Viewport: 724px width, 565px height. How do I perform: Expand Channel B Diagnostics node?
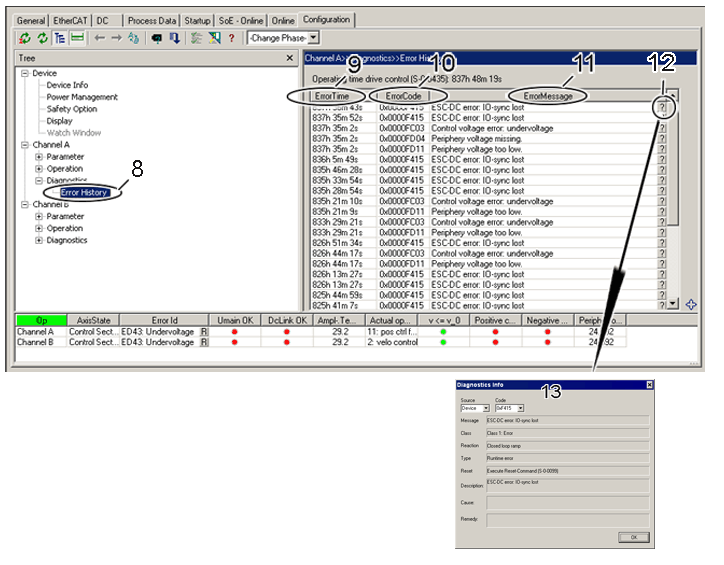[x=38, y=241]
